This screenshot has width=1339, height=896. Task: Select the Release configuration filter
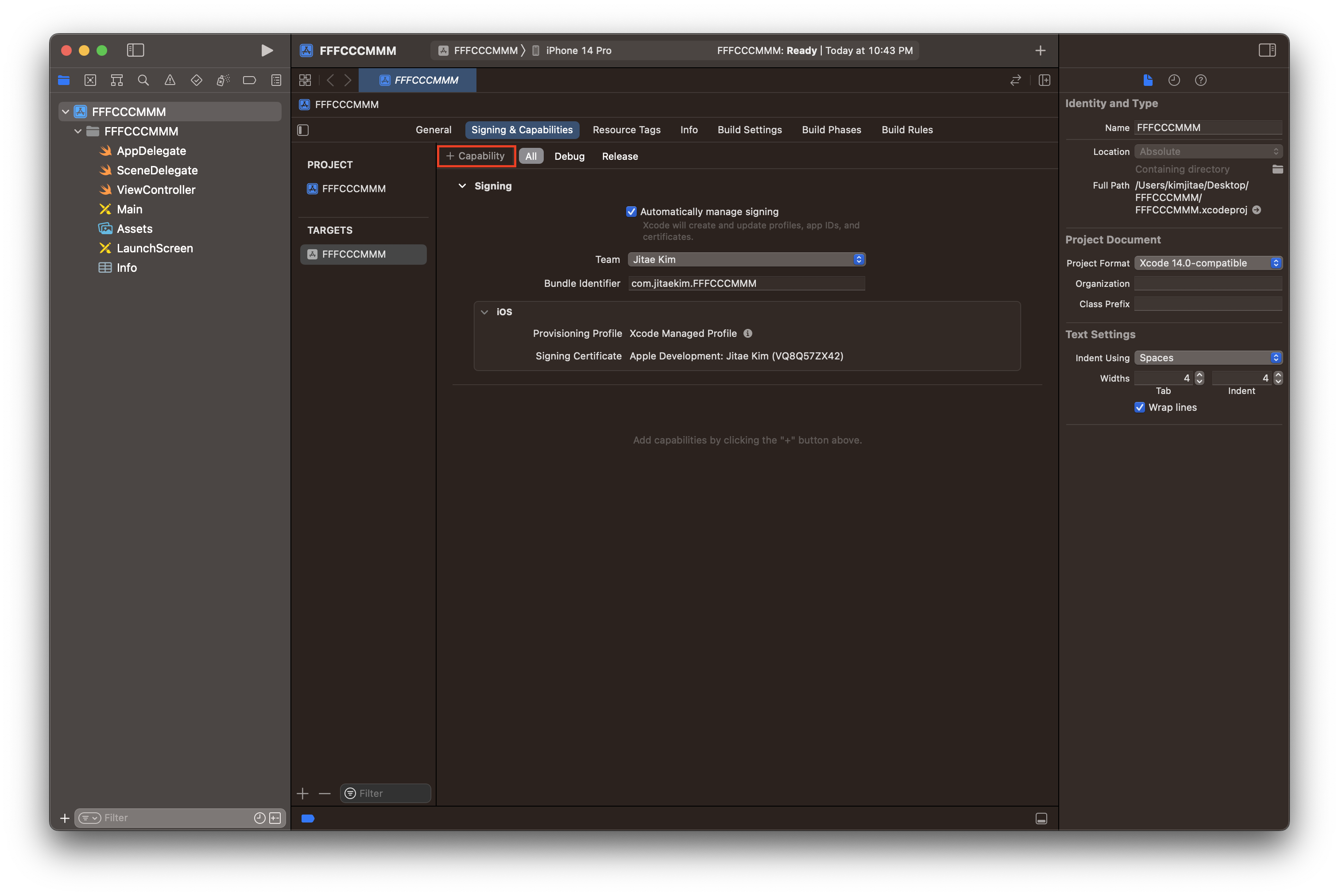click(619, 156)
